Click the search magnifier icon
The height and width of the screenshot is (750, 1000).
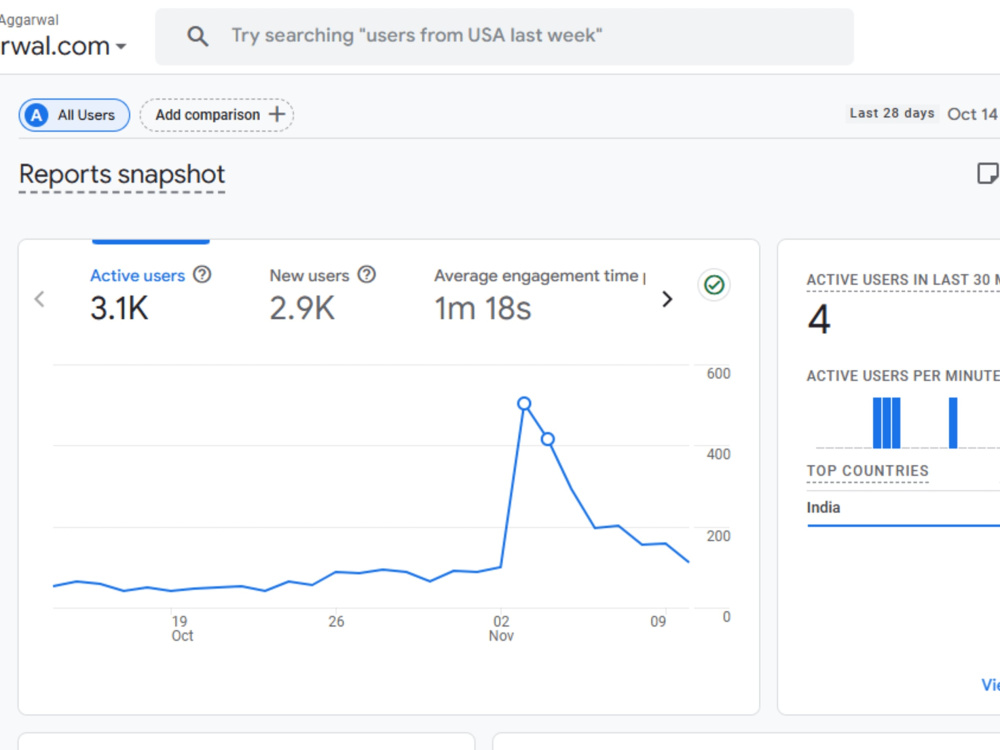pyautogui.click(x=198, y=36)
